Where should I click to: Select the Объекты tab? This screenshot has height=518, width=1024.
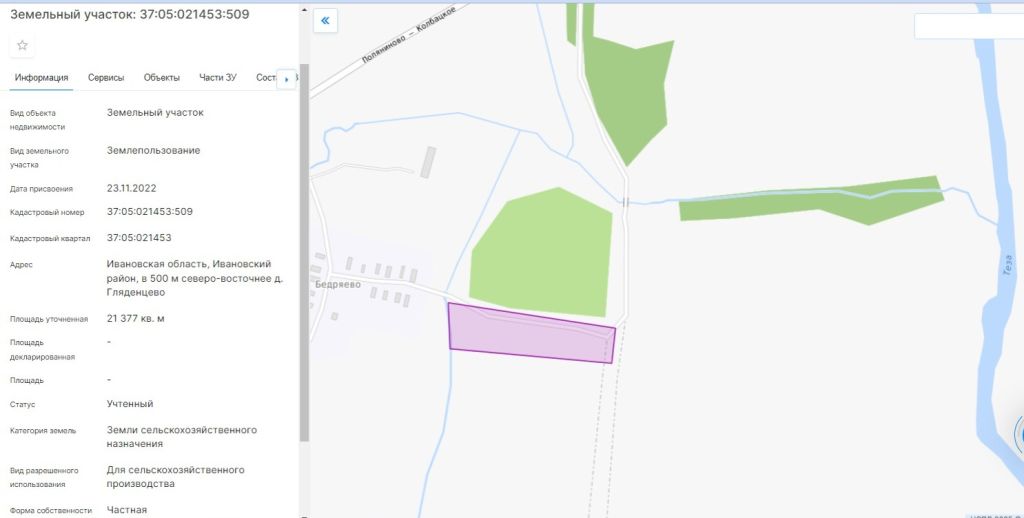point(161,78)
